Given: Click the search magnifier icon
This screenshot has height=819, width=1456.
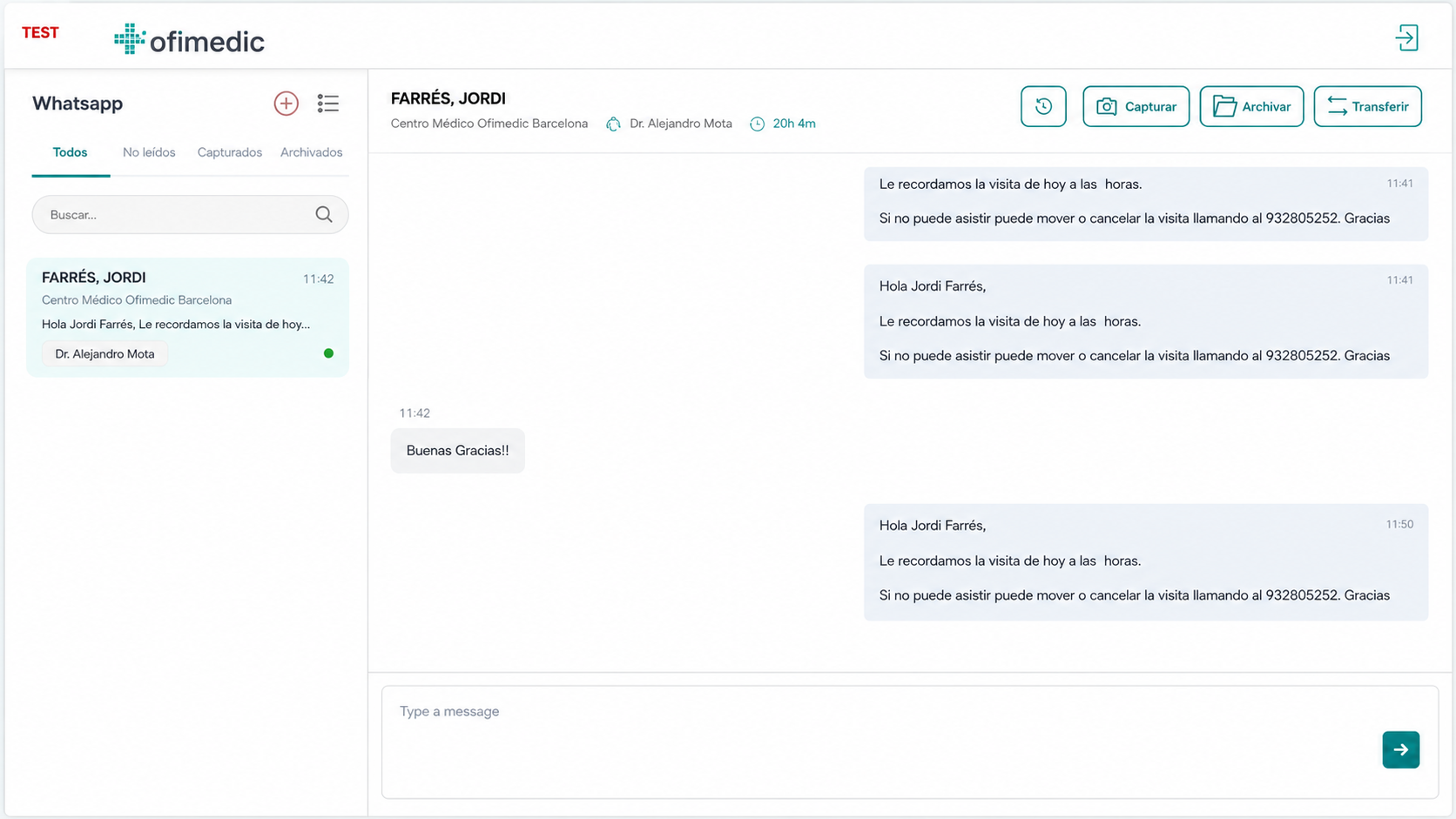Looking at the screenshot, I should [324, 214].
